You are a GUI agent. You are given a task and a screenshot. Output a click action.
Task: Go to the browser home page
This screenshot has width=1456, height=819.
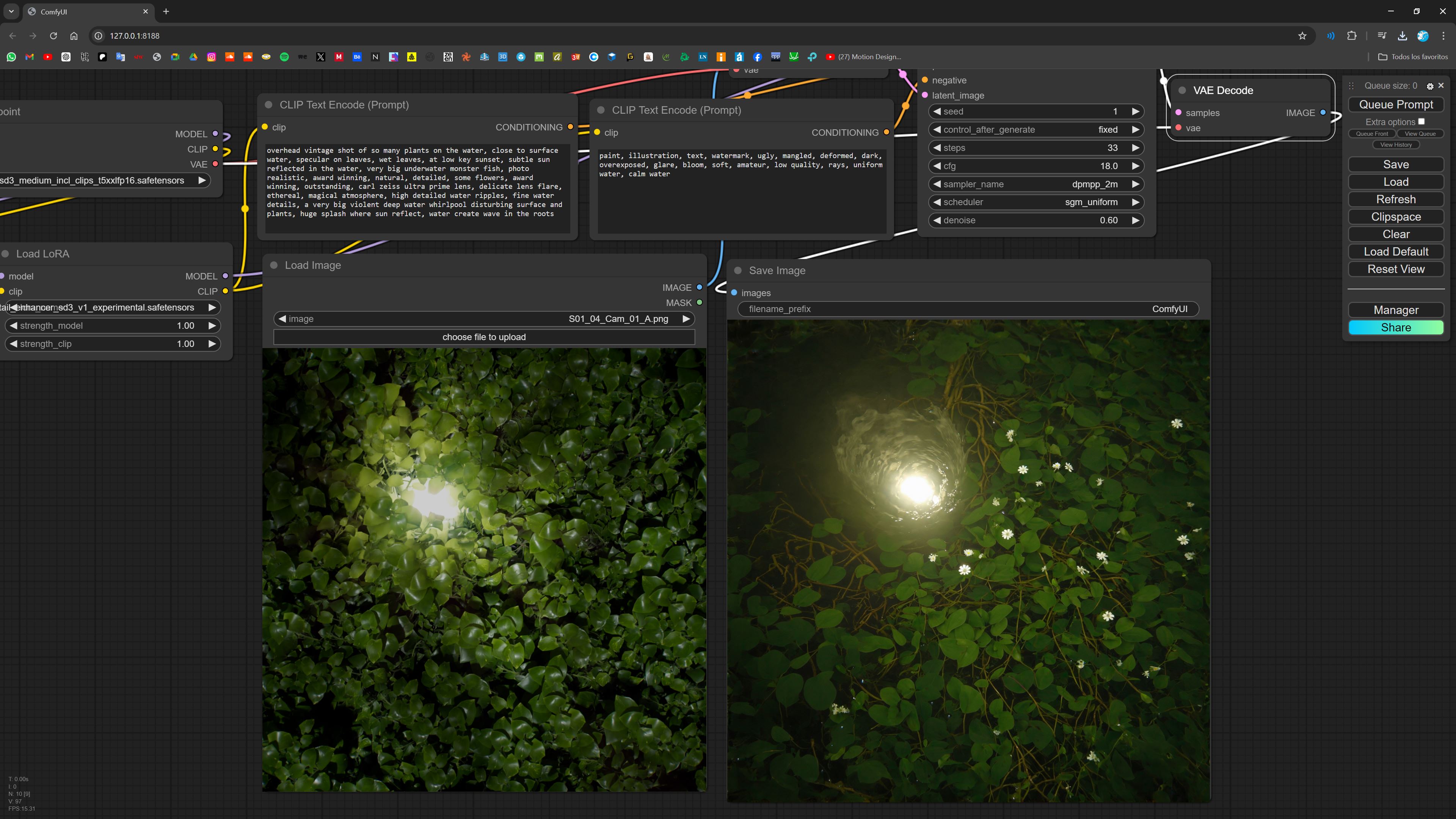(x=74, y=36)
